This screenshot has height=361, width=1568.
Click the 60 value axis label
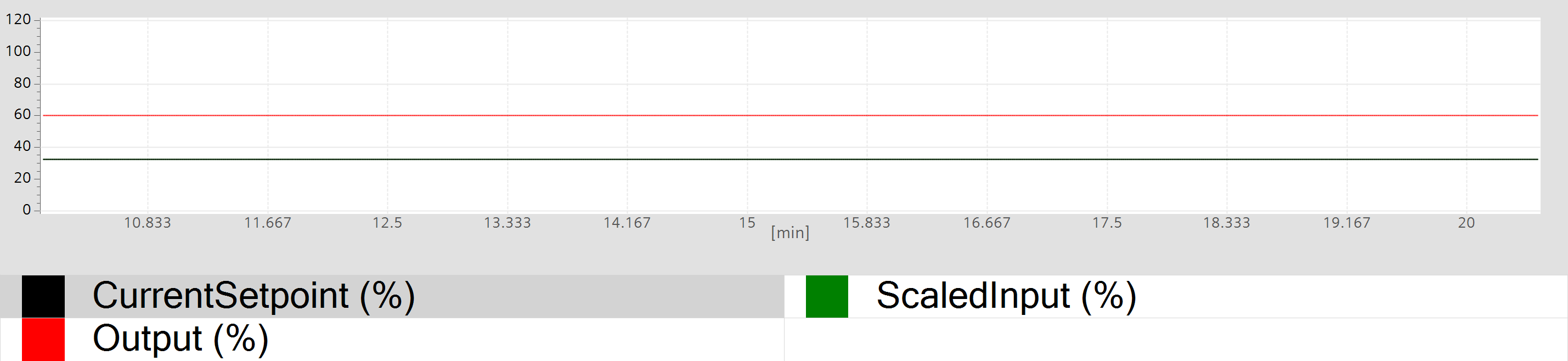(x=22, y=115)
